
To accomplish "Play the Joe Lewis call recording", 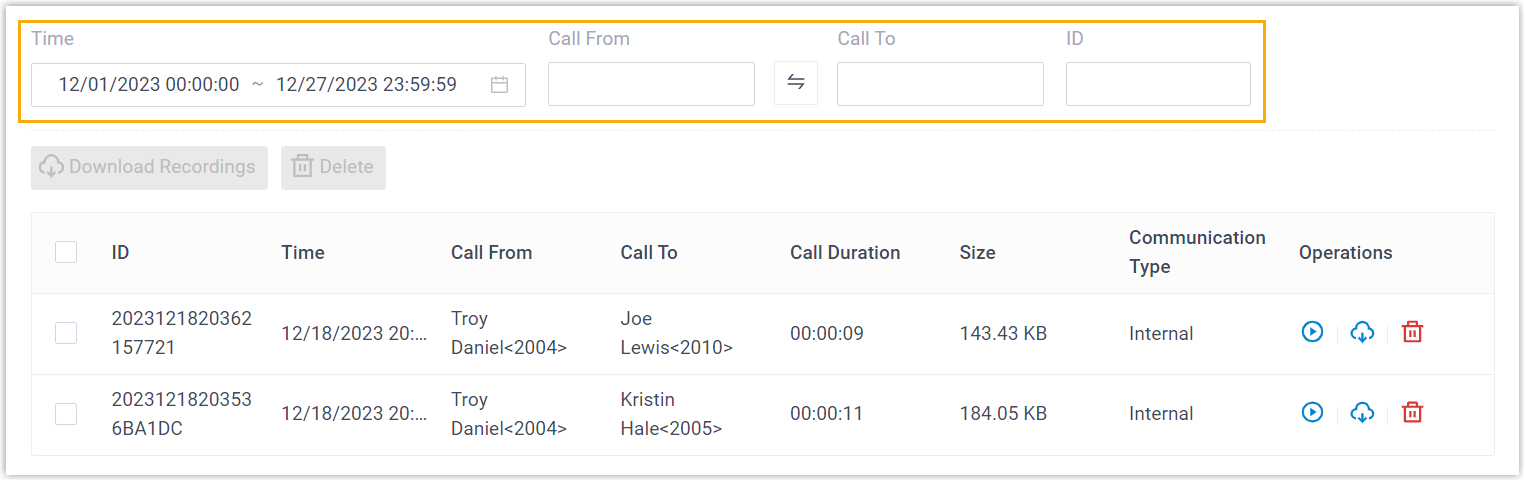I will (x=1312, y=332).
